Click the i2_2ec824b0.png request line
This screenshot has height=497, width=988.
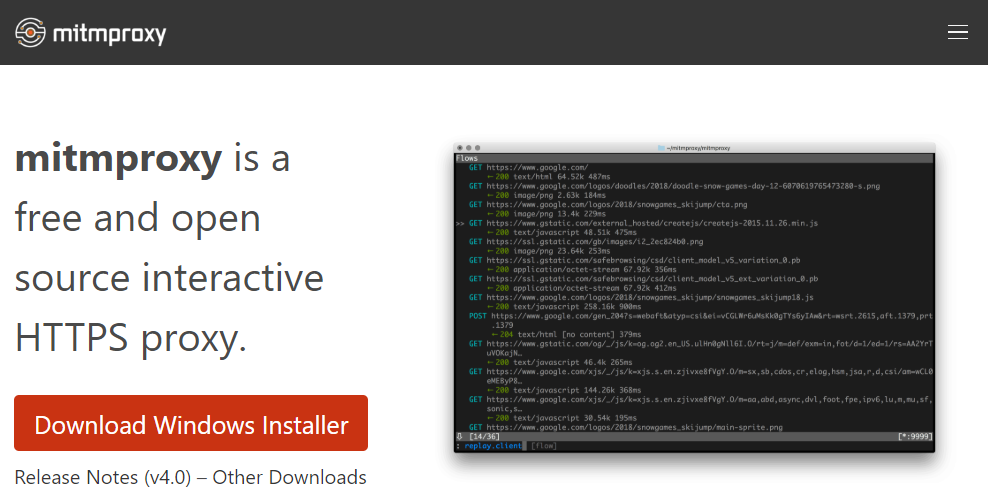pyautogui.click(x=585, y=241)
